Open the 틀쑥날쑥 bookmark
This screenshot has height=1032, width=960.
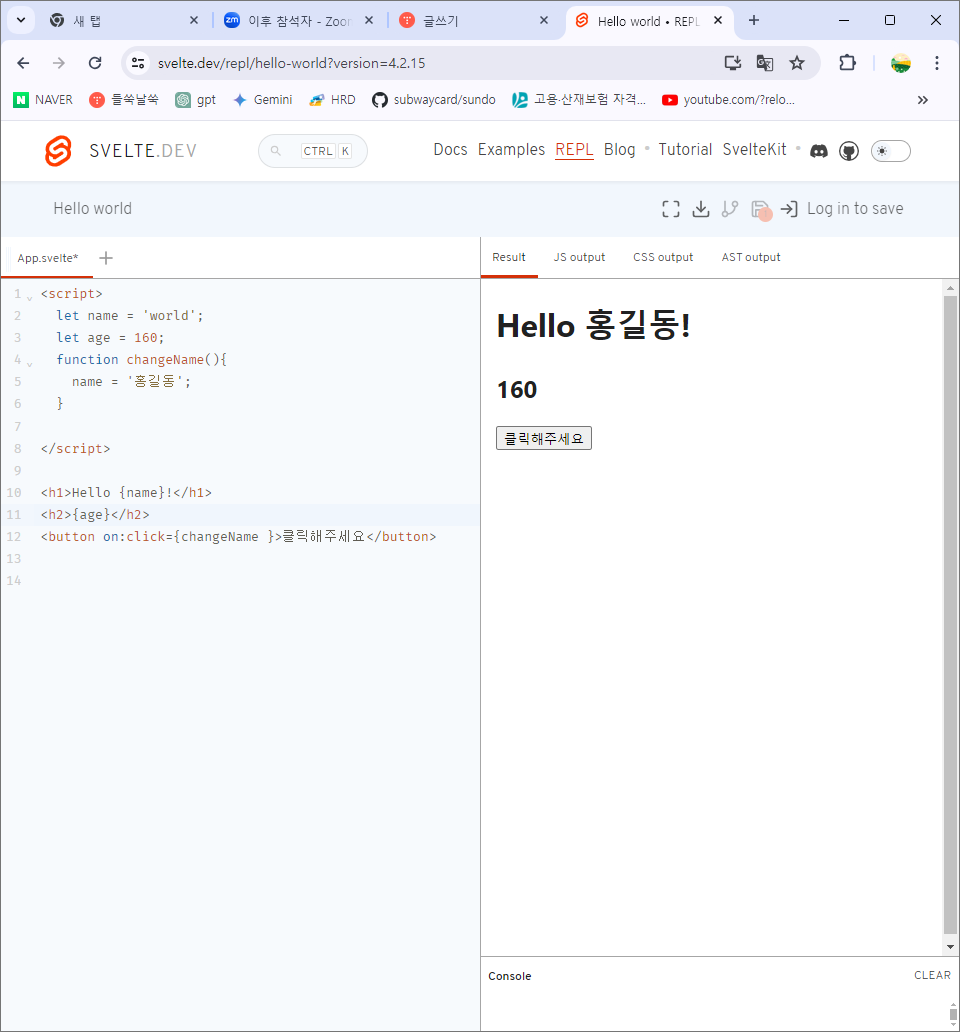tap(124, 100)
